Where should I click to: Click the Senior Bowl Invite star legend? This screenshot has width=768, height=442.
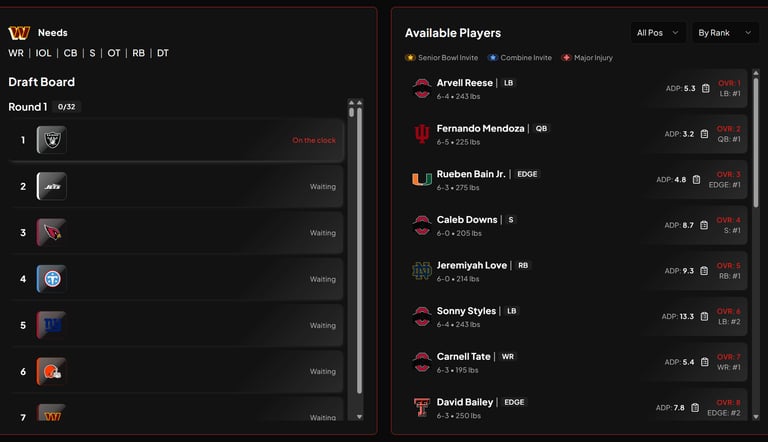(410, 58)
